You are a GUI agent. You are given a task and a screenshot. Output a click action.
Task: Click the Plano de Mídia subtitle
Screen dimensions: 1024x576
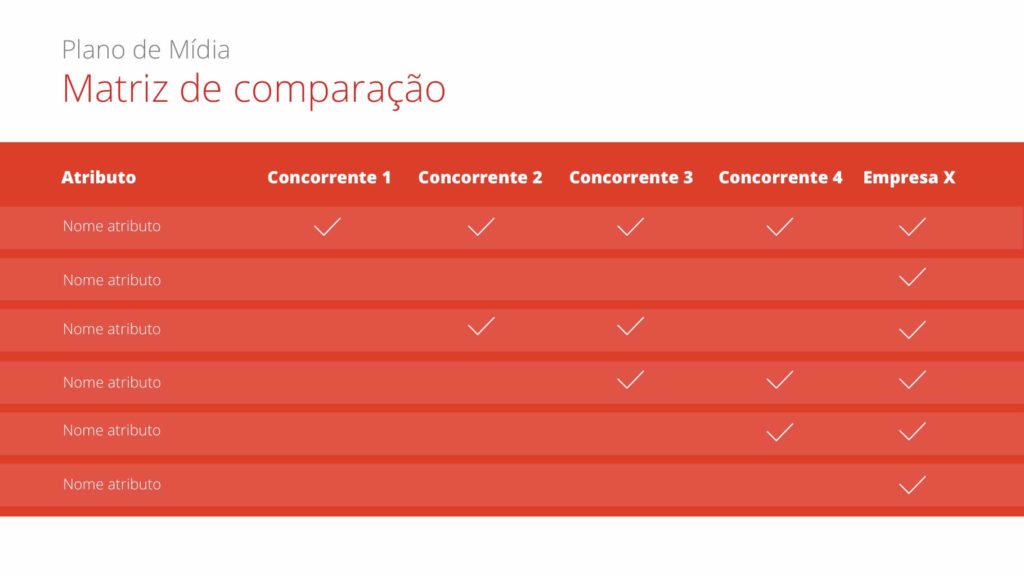[146, 49]
